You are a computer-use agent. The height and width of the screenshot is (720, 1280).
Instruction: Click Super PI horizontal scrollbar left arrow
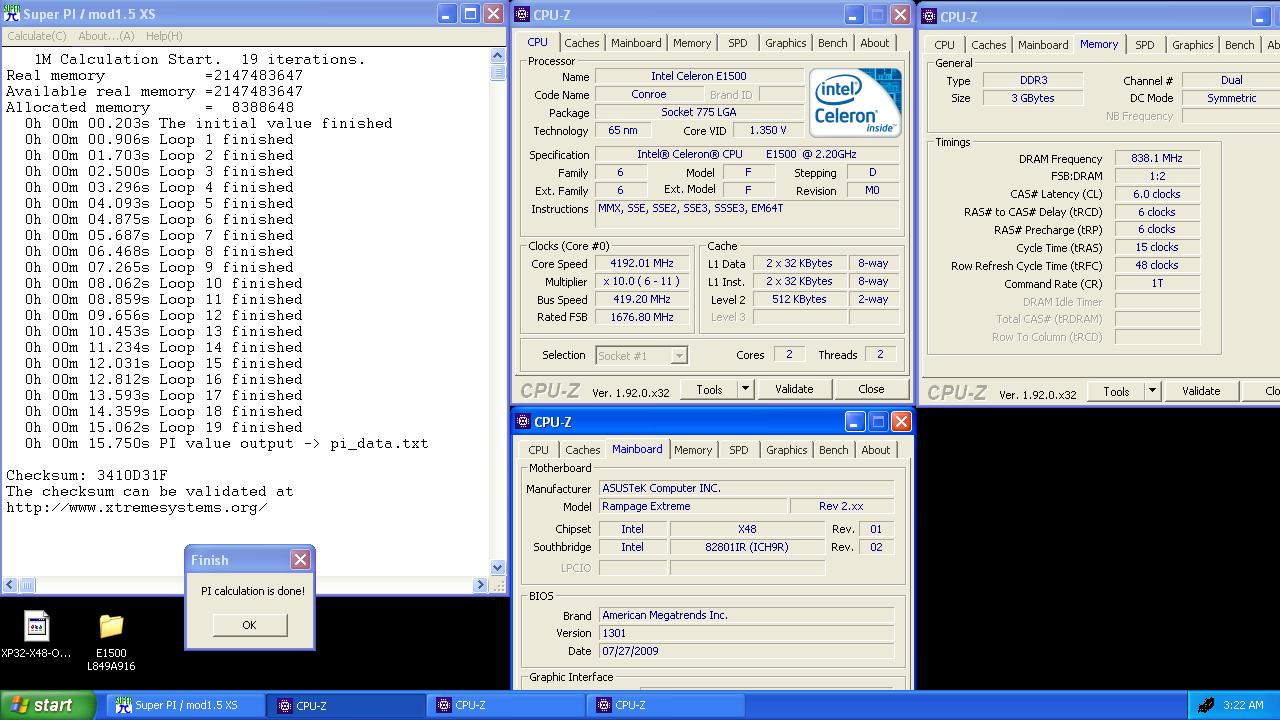point(10,585)
